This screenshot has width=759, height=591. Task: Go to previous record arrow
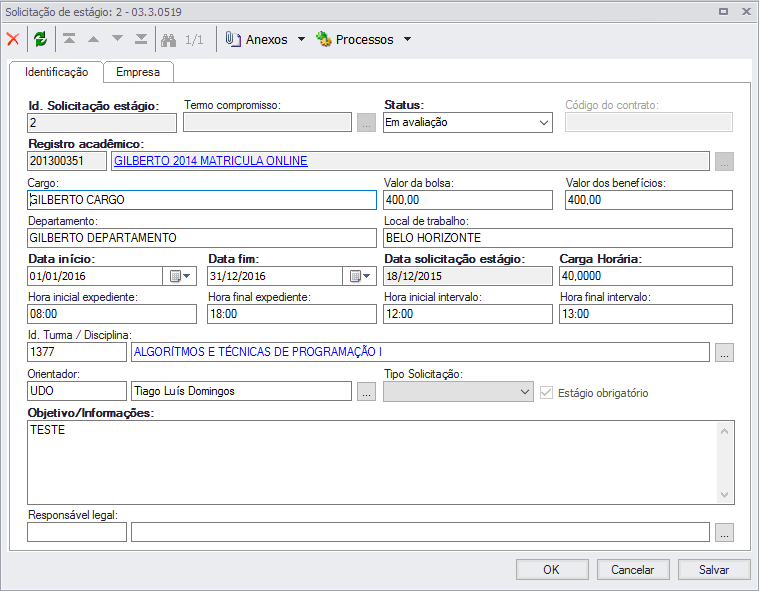pyautogui.click(x=93, y=39)
